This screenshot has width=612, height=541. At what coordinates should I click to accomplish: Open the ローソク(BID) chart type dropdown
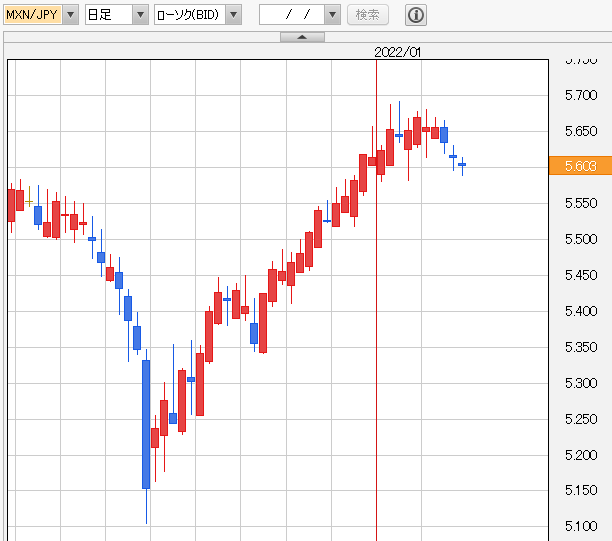coord(233,15)
